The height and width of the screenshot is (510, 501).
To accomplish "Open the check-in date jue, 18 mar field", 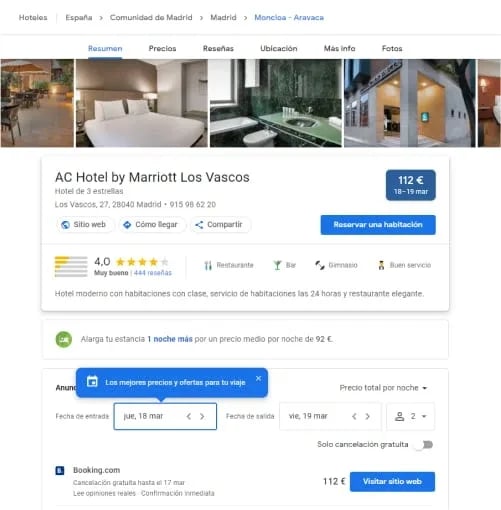I will coord(165,416).
